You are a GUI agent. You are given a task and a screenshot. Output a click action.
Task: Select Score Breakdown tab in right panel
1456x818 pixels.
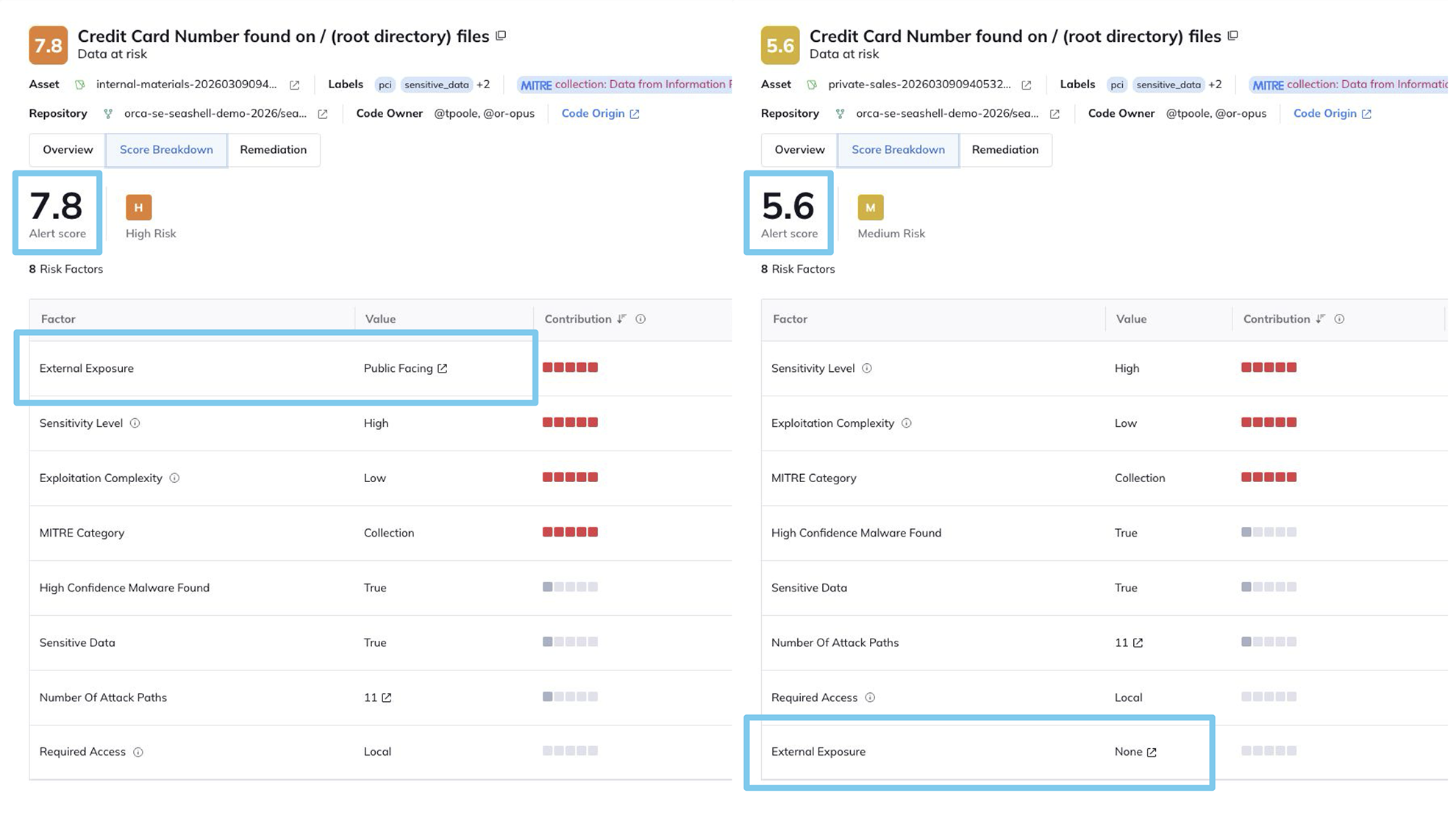pos(898,150)
